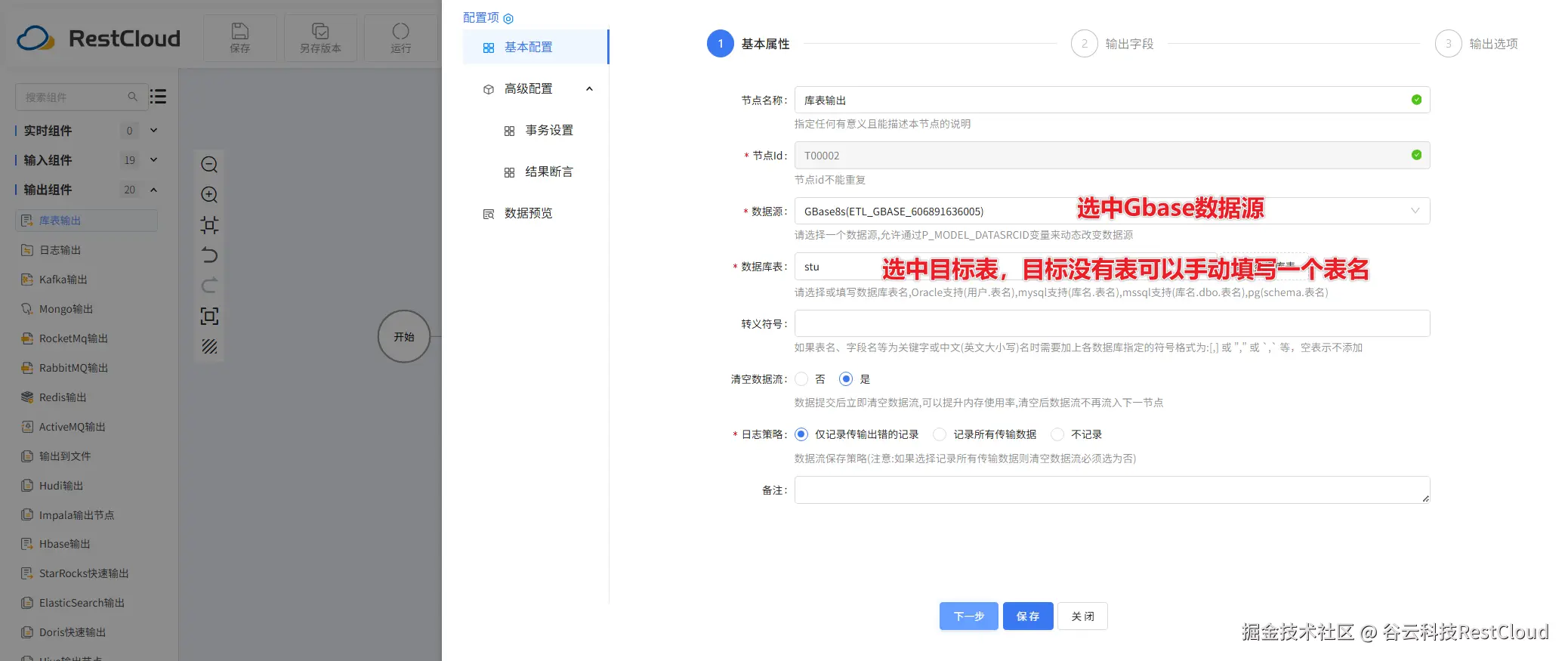Collapse the 输出组件 group
Viewport: 1568px width, 661px height.
point(154,190)
